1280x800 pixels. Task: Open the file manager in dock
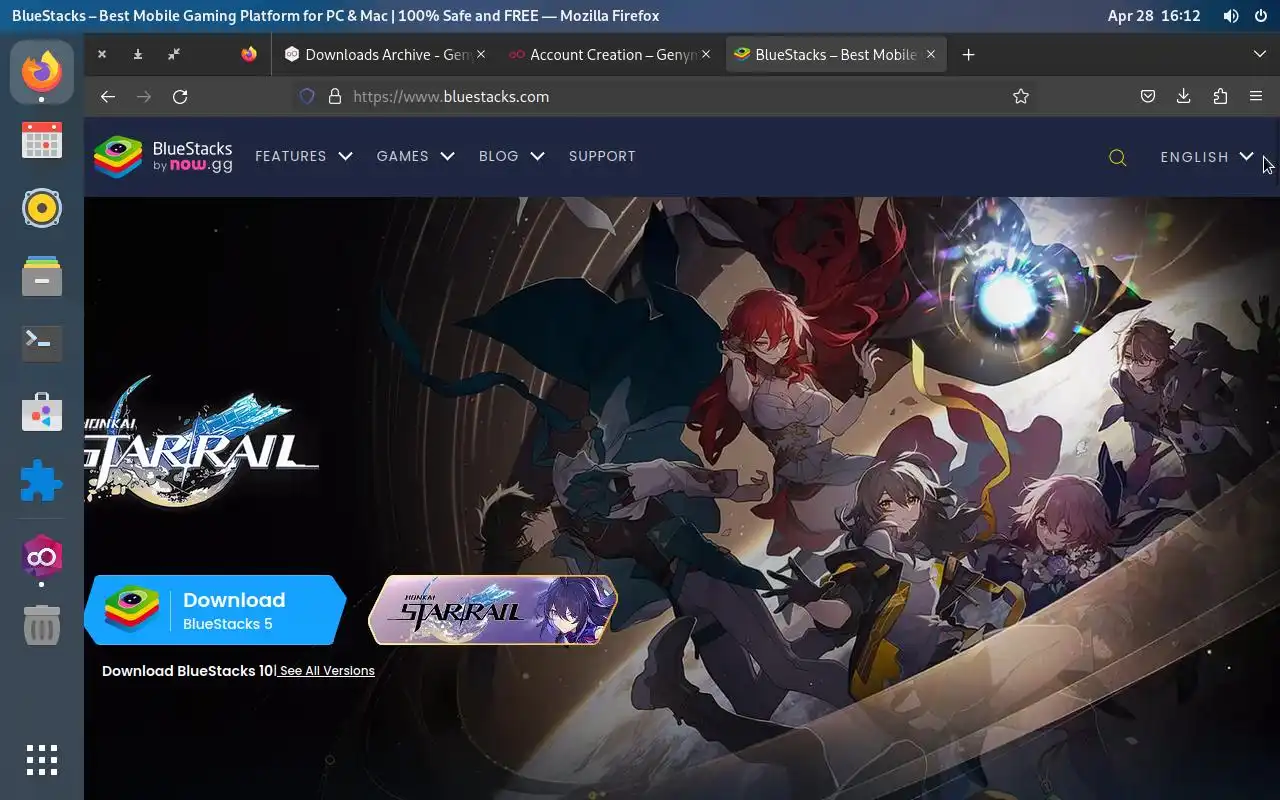click(x=42, y=276)
